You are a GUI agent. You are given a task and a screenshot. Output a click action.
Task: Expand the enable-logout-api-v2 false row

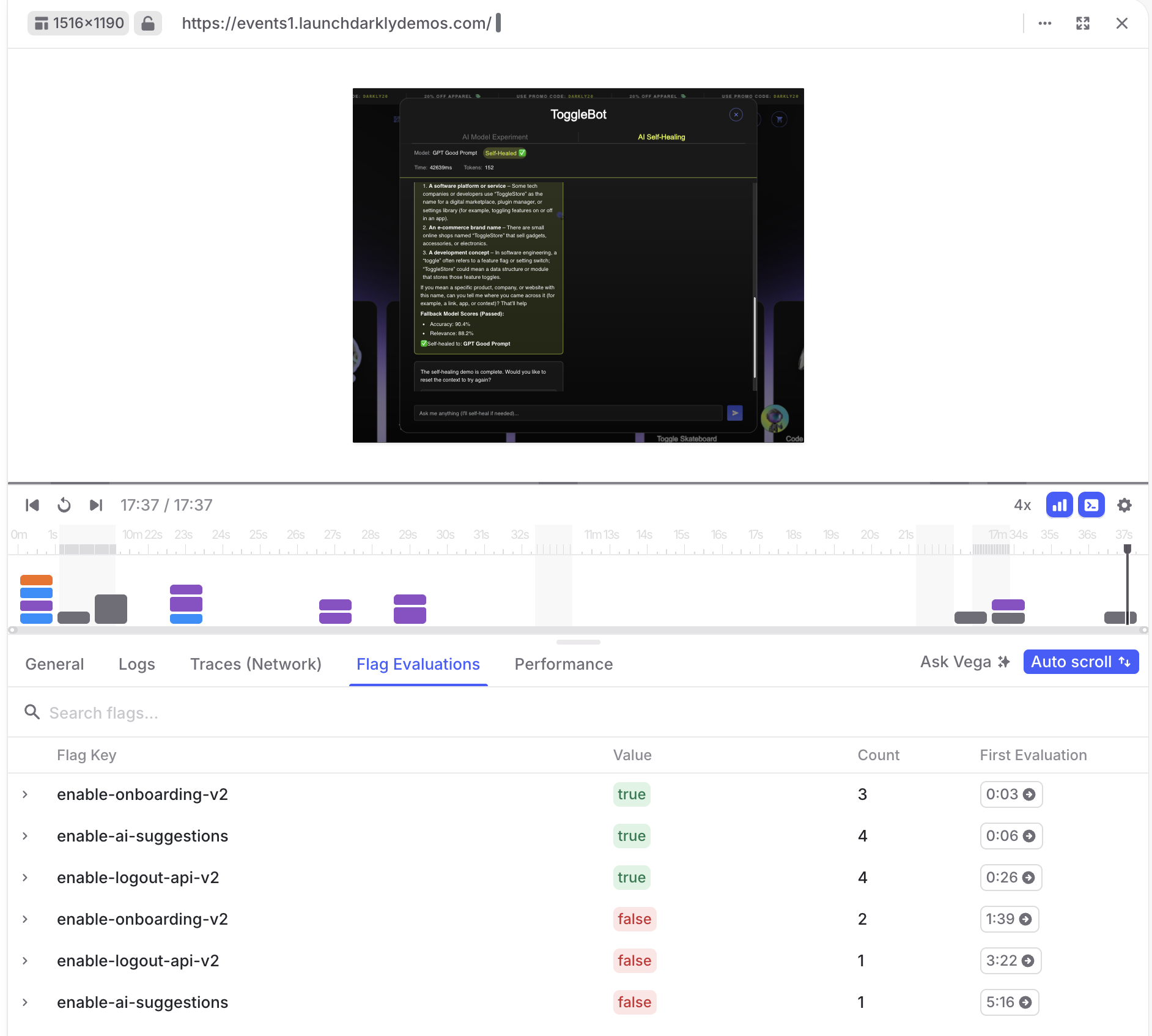coord(25,961)
